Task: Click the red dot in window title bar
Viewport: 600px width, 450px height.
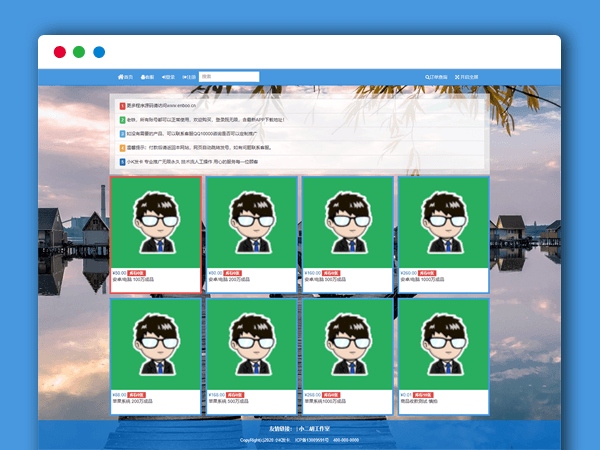Action: coord(59,52)
